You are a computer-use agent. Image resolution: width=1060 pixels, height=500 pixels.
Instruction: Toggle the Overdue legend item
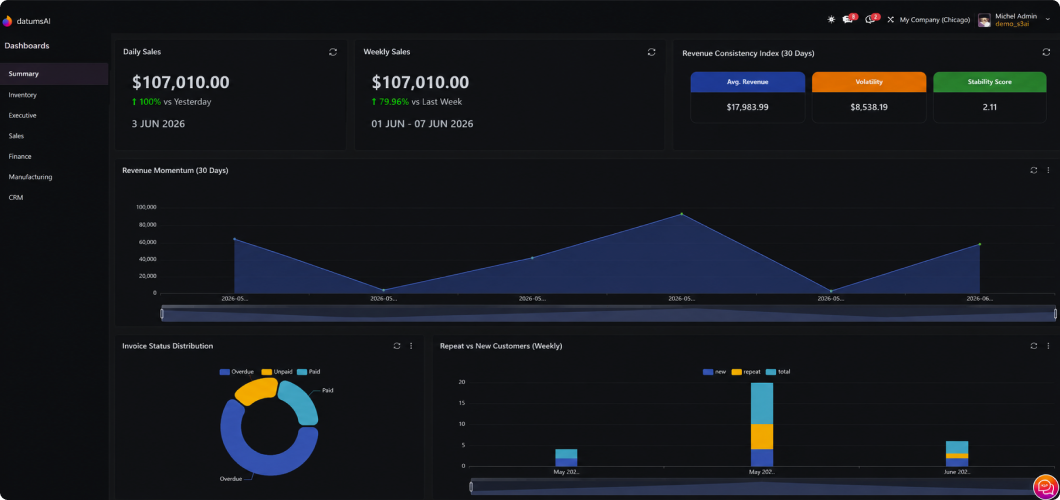coord(237,372)
